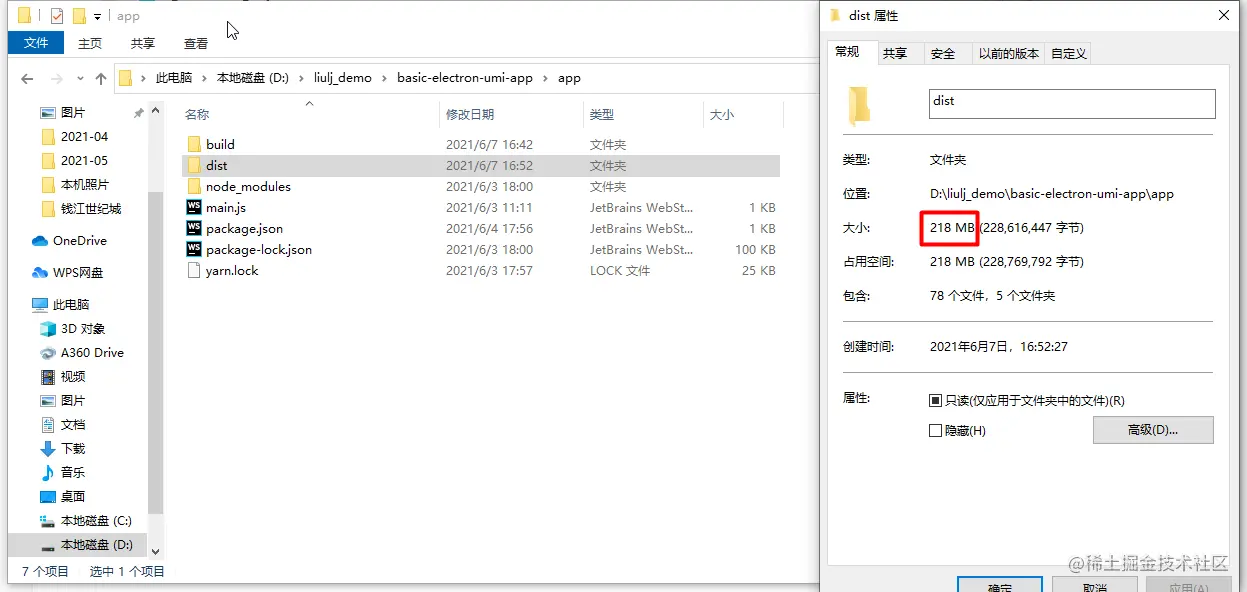Screen dimensions: 1247x592
Task: Open customize quick access toolbar dropdown
Action: pos(97,16)
